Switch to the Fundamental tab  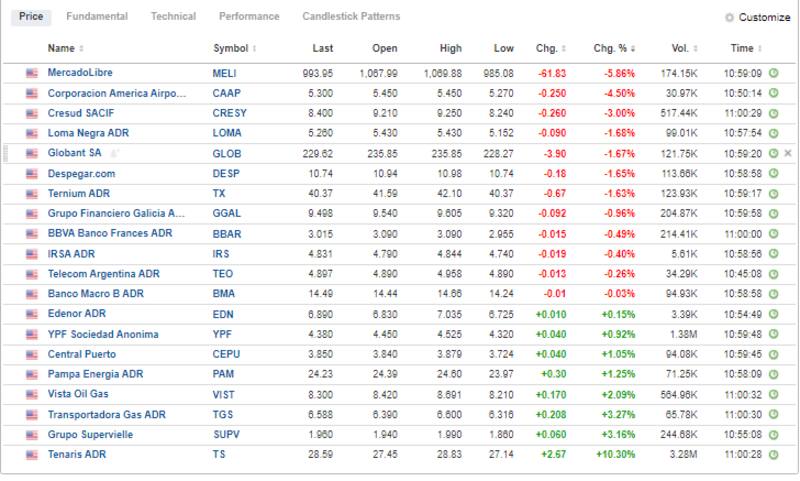(97, 17)
